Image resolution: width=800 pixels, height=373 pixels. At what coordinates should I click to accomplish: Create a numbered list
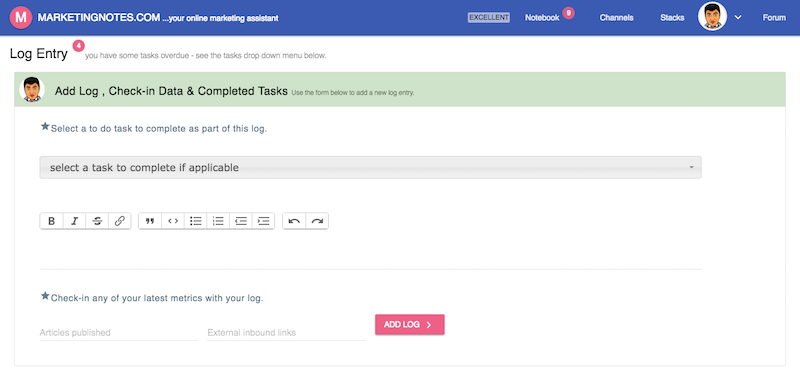pyautogui.click(x=218, y=221)
